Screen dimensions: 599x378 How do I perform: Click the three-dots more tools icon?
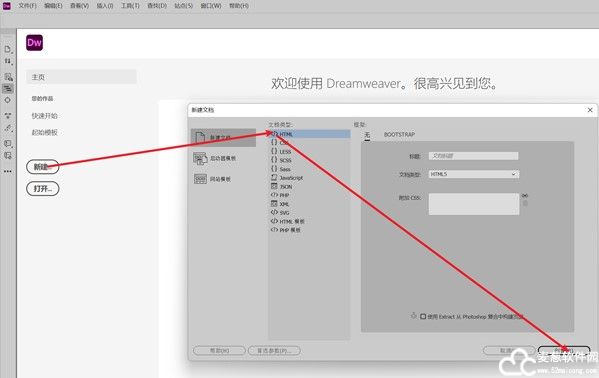pos(8,171)
